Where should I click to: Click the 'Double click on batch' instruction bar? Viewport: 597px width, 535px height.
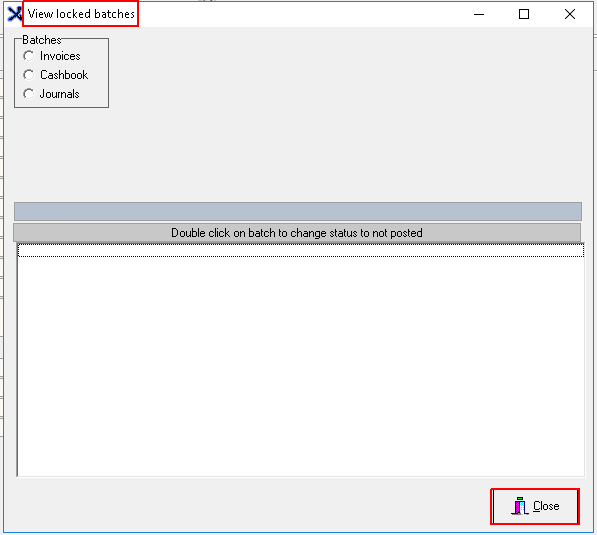[297, 233]
